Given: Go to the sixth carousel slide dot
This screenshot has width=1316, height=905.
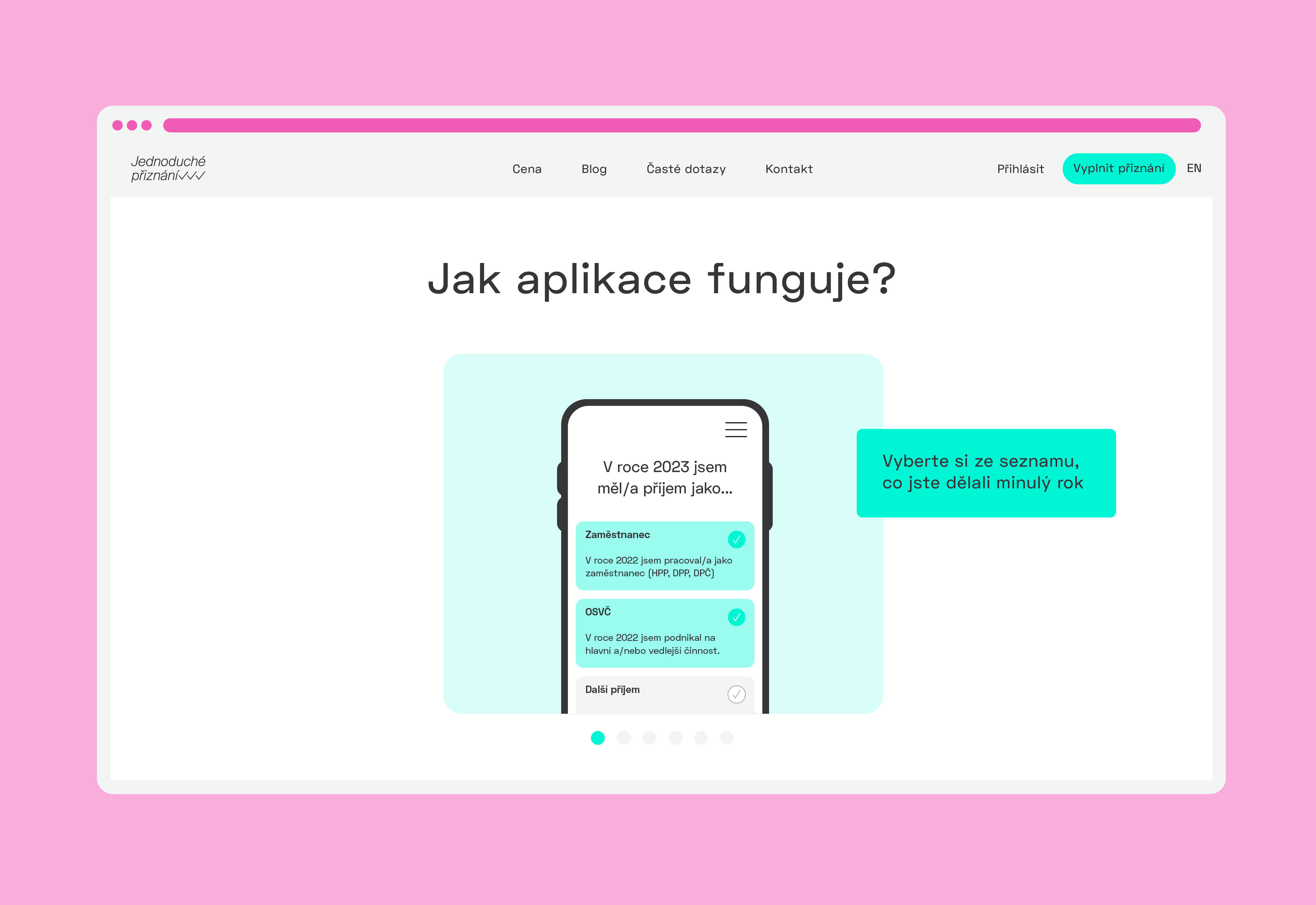Looking at the screenshot, I should tap(727, 738).
